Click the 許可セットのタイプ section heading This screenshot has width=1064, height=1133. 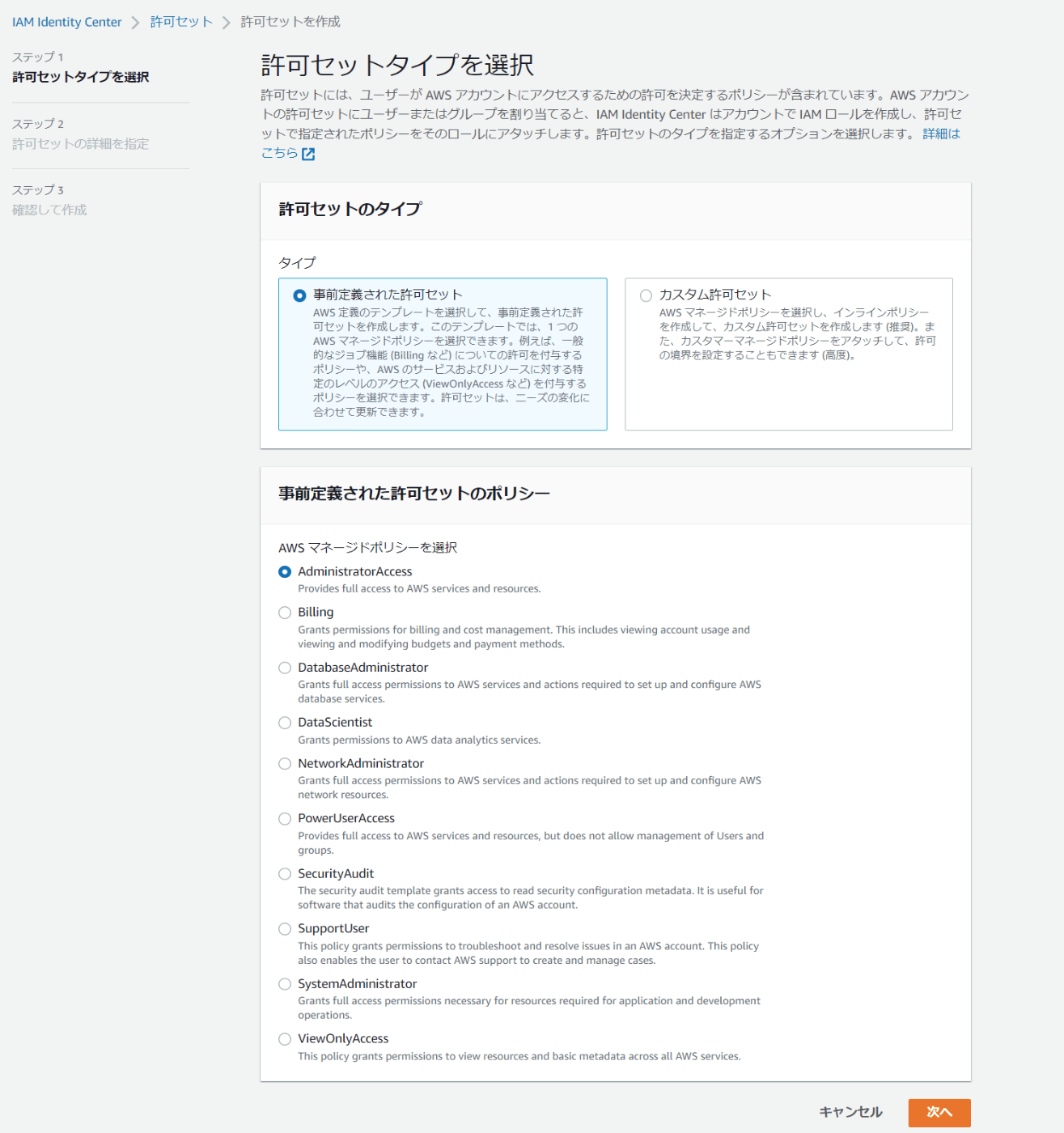(350, 209)
